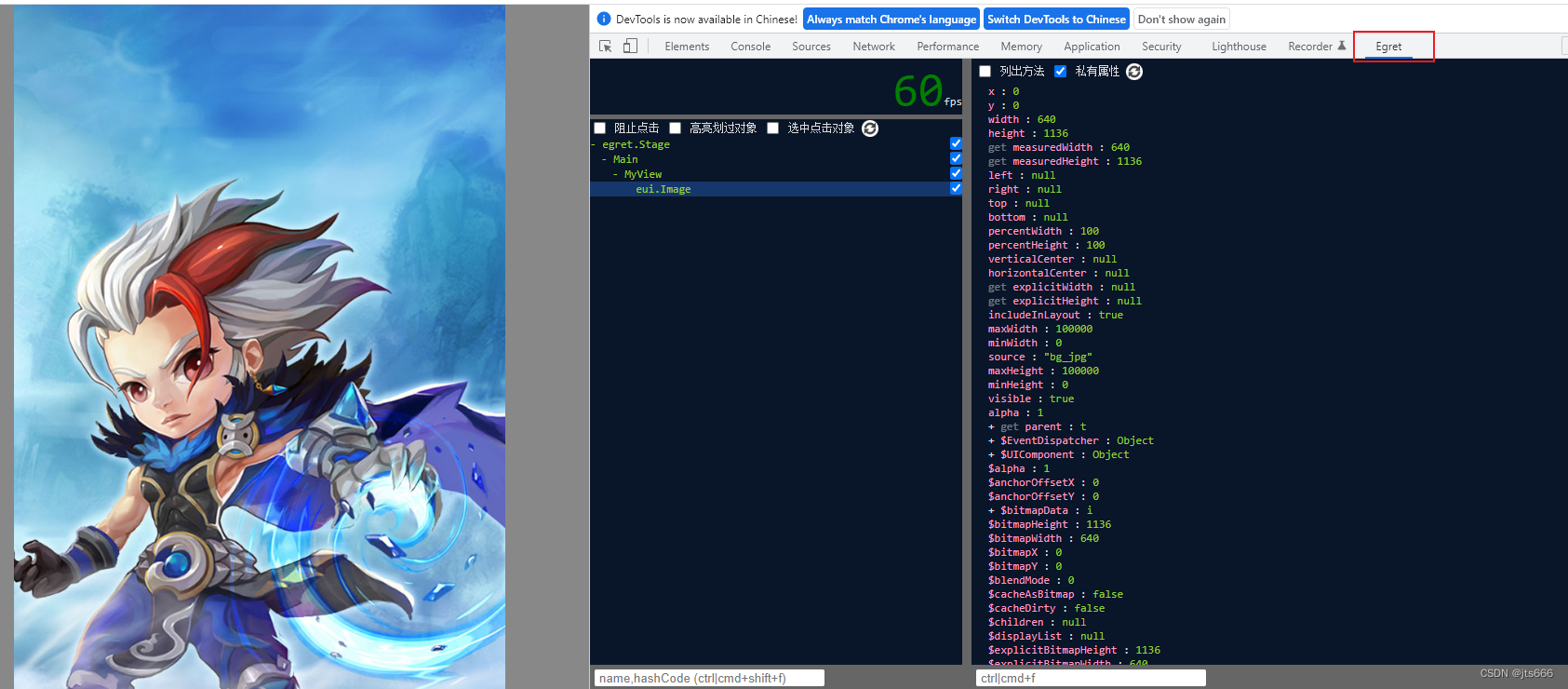Click the measuredHeight : 1136 property
Viewport: 1568px width, 689px height.
[x=1065, y=161]
